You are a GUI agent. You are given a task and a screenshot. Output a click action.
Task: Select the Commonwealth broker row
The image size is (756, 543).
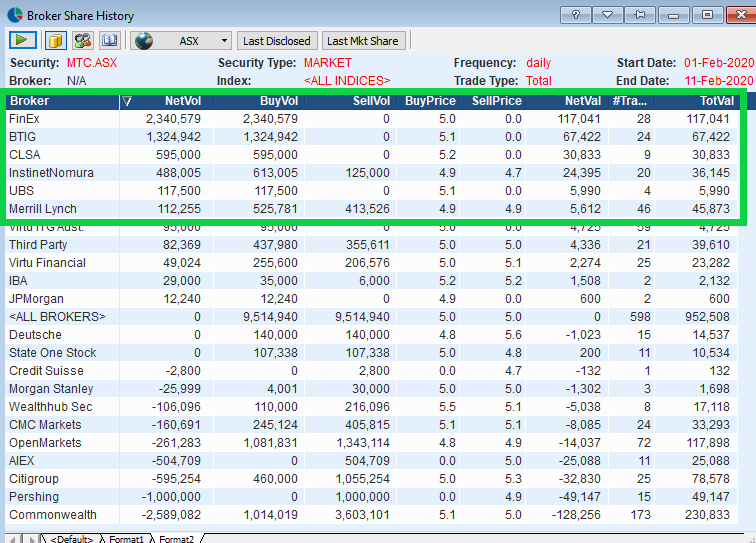(x=372, y=515)
